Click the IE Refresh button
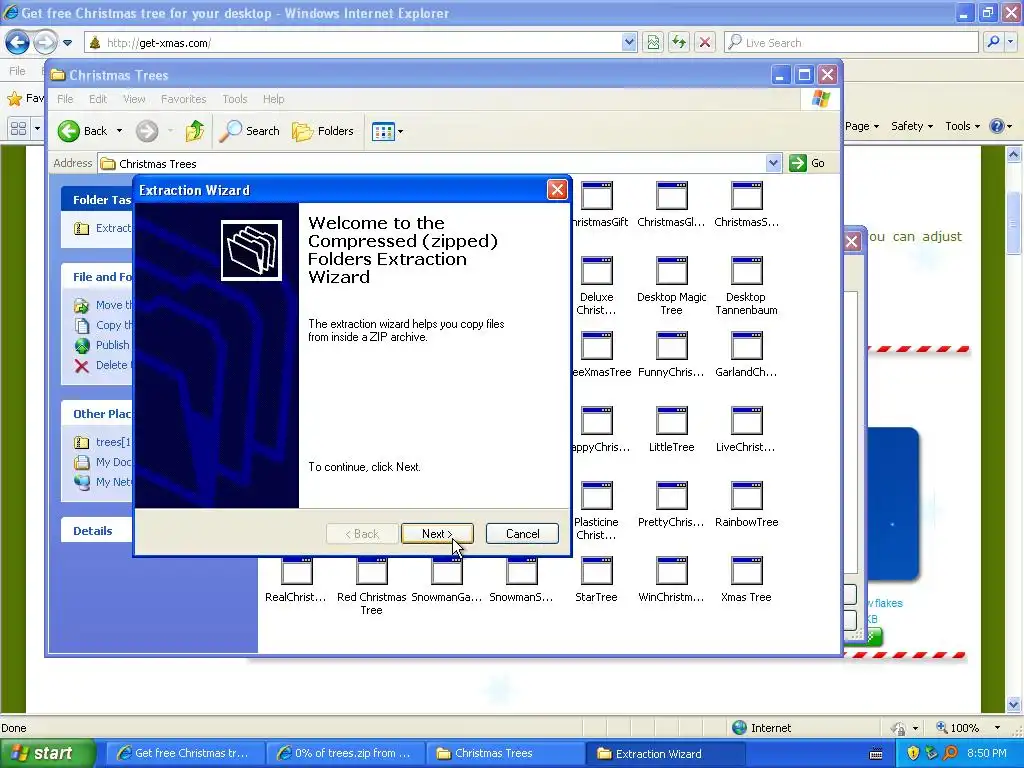The image size is (1024, 768). 679,43
